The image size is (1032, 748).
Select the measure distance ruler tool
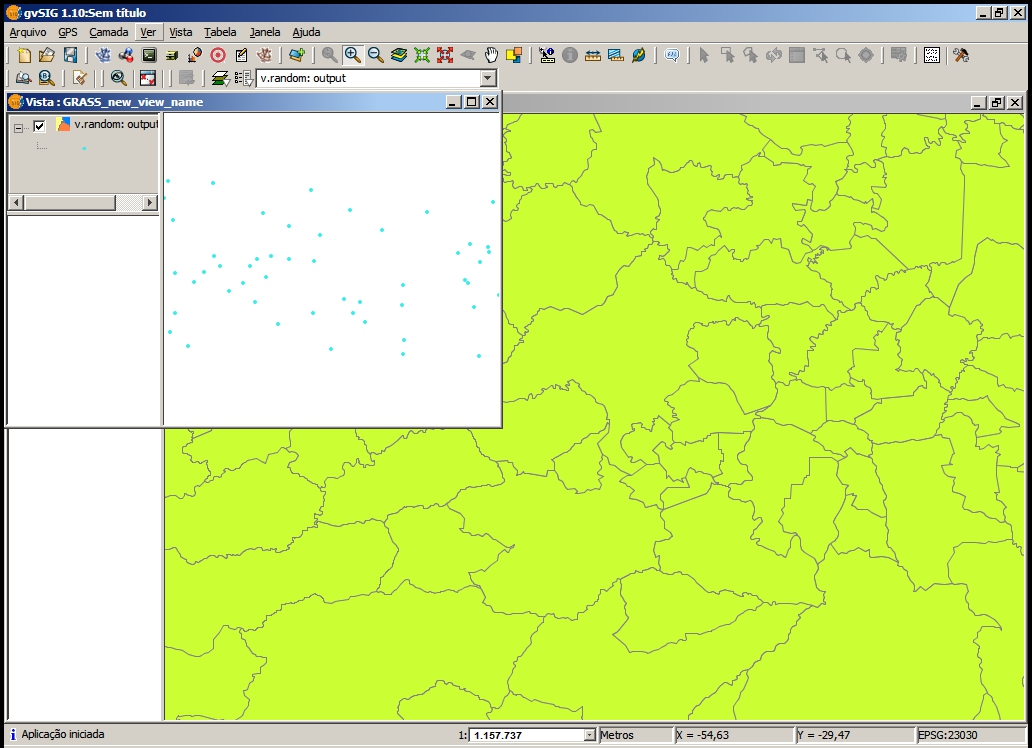(592, 55)
